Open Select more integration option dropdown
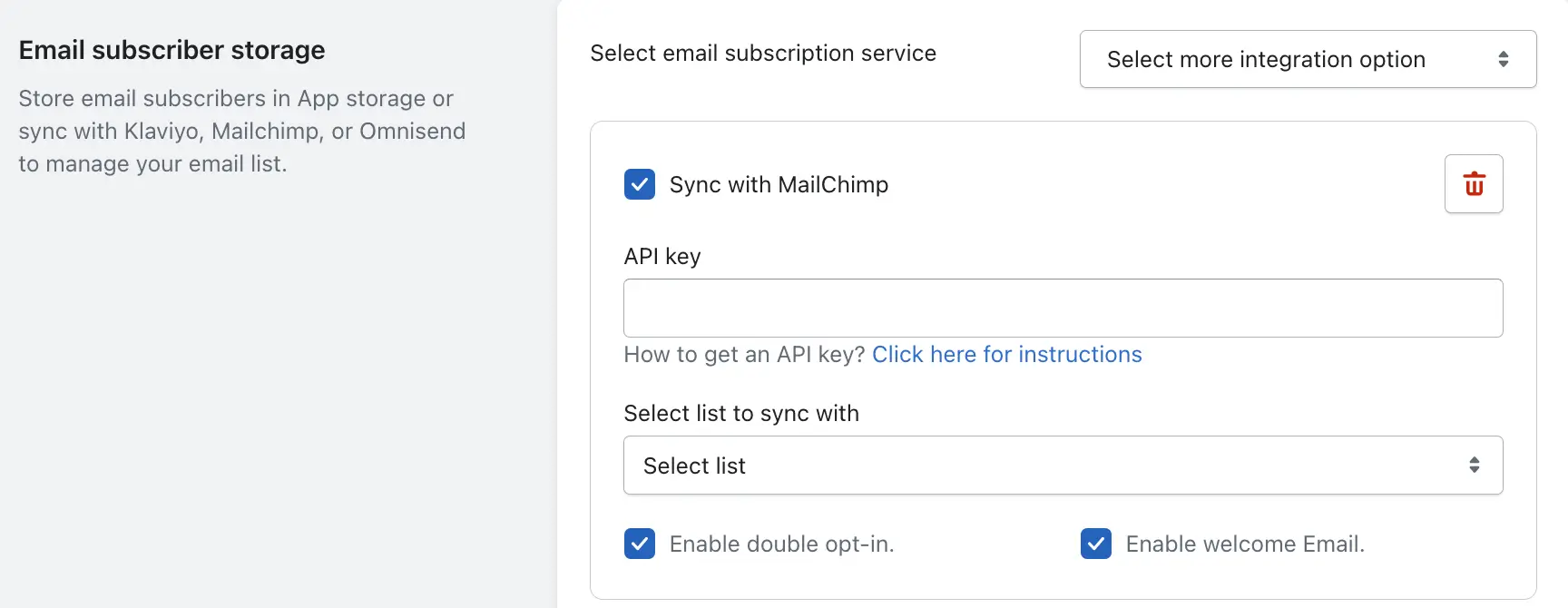The width and height of the screenshot is (1568, 608). pyautogui.click(x=1308, y=59)
